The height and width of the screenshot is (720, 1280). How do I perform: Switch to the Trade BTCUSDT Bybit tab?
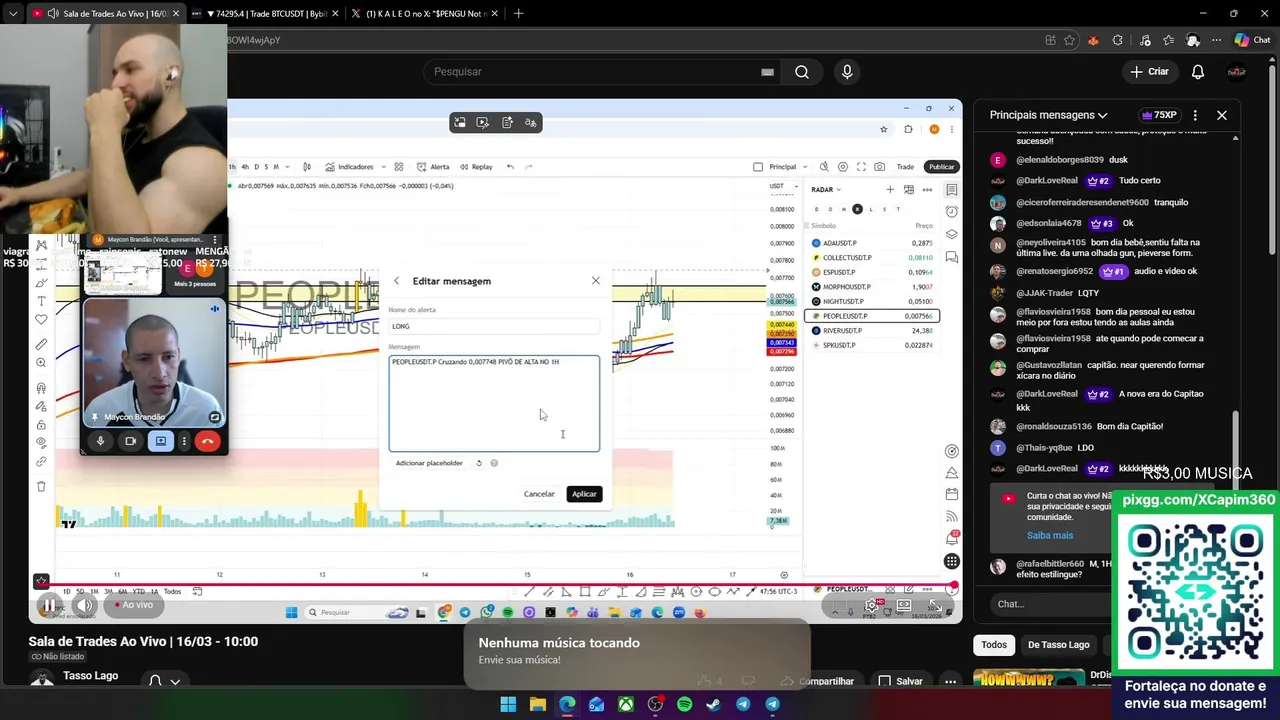[264, 14]
